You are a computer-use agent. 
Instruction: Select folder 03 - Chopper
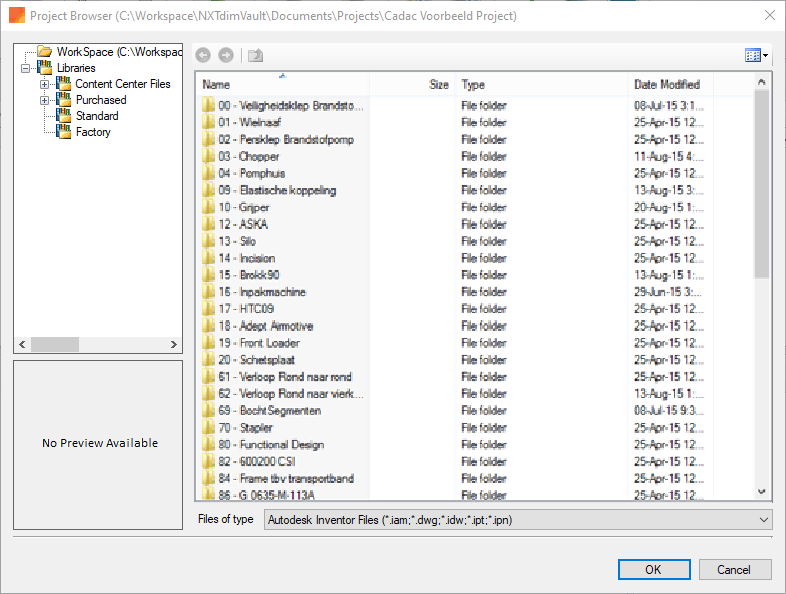pos(241,156)
